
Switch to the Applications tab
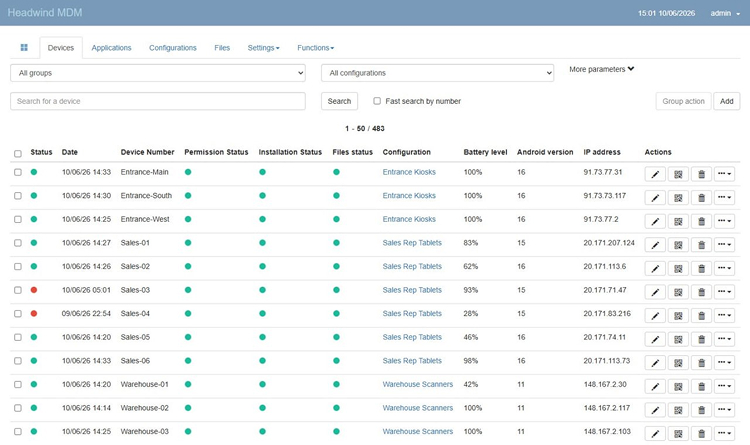tap(111, 48)
